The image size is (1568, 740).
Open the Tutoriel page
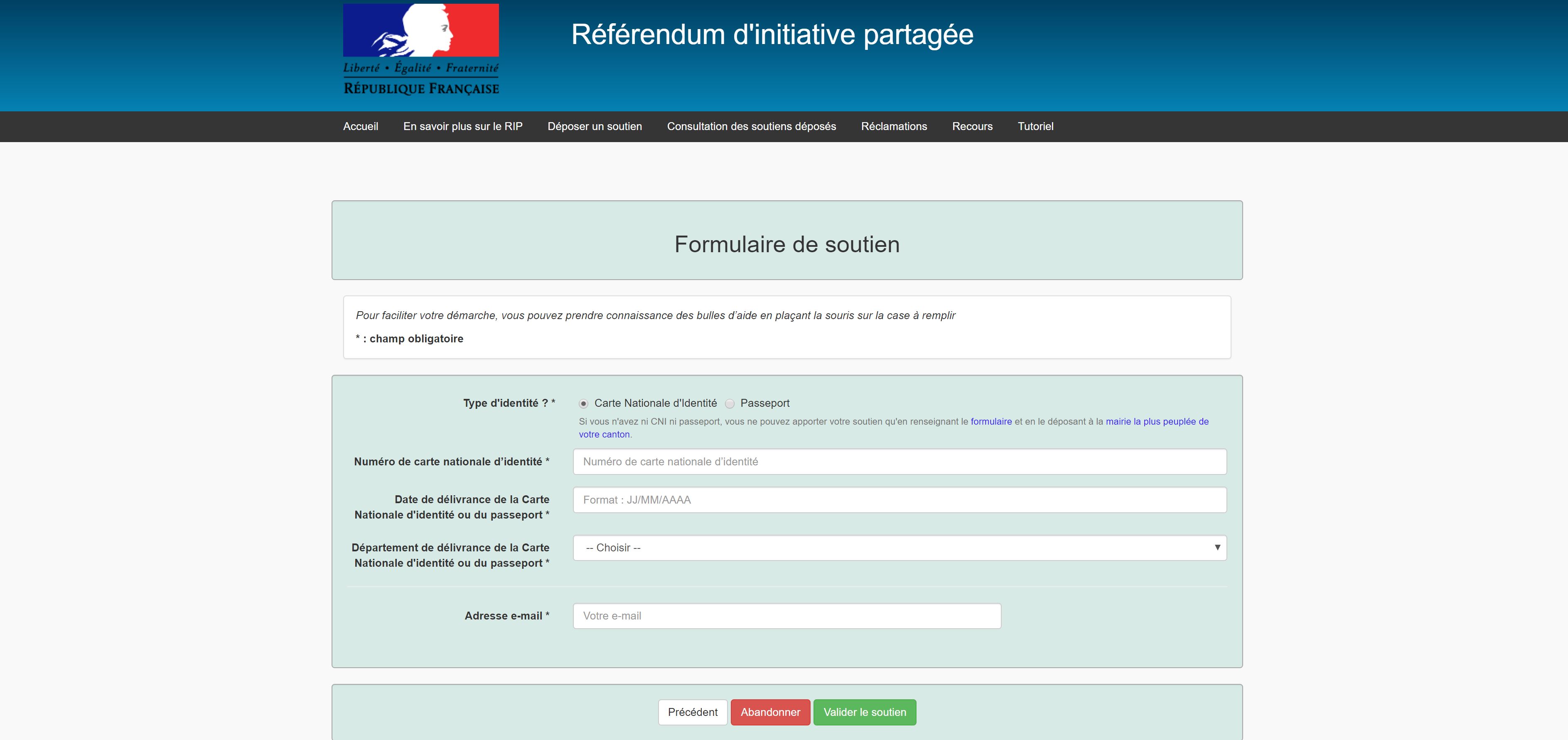tap(1035, 127)
